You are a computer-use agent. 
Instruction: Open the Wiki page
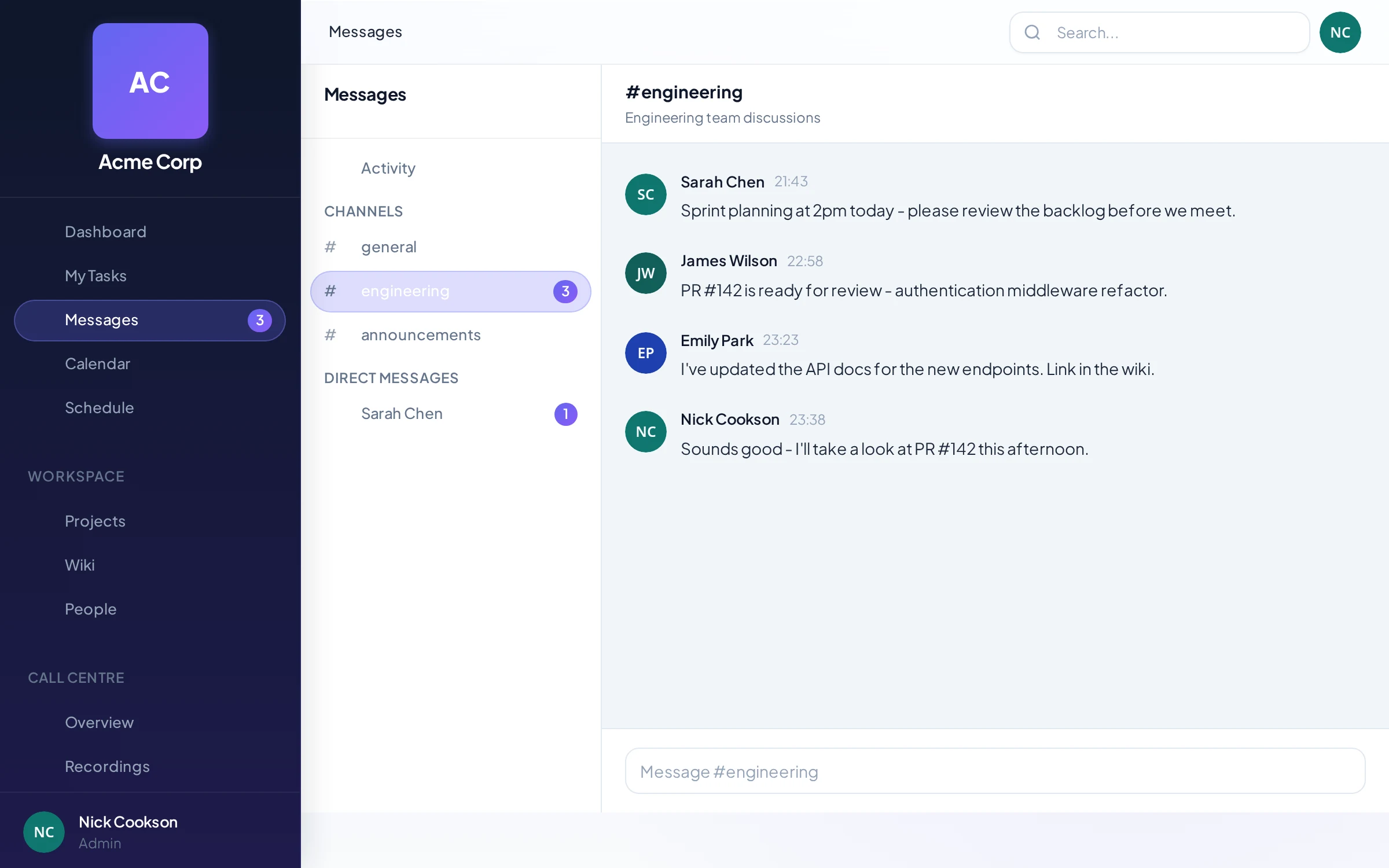tap(150, 565)
